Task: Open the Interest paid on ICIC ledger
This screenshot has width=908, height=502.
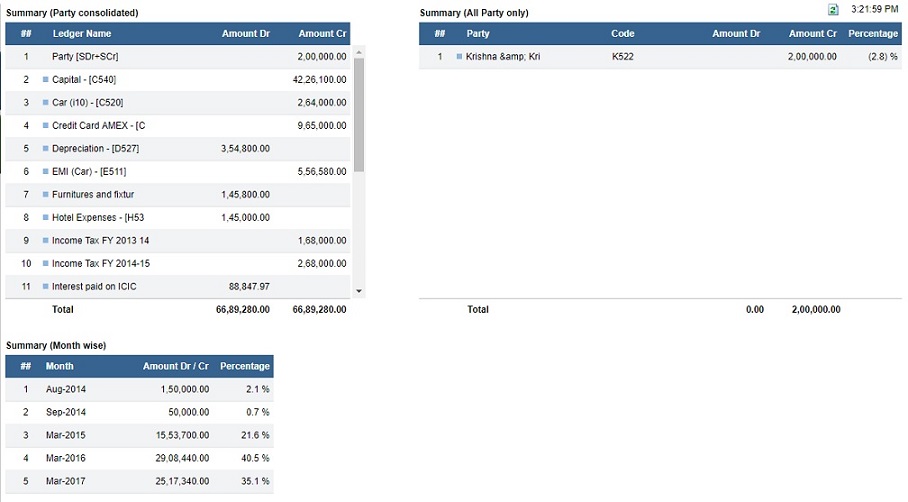Action: [x=94, y=287]
